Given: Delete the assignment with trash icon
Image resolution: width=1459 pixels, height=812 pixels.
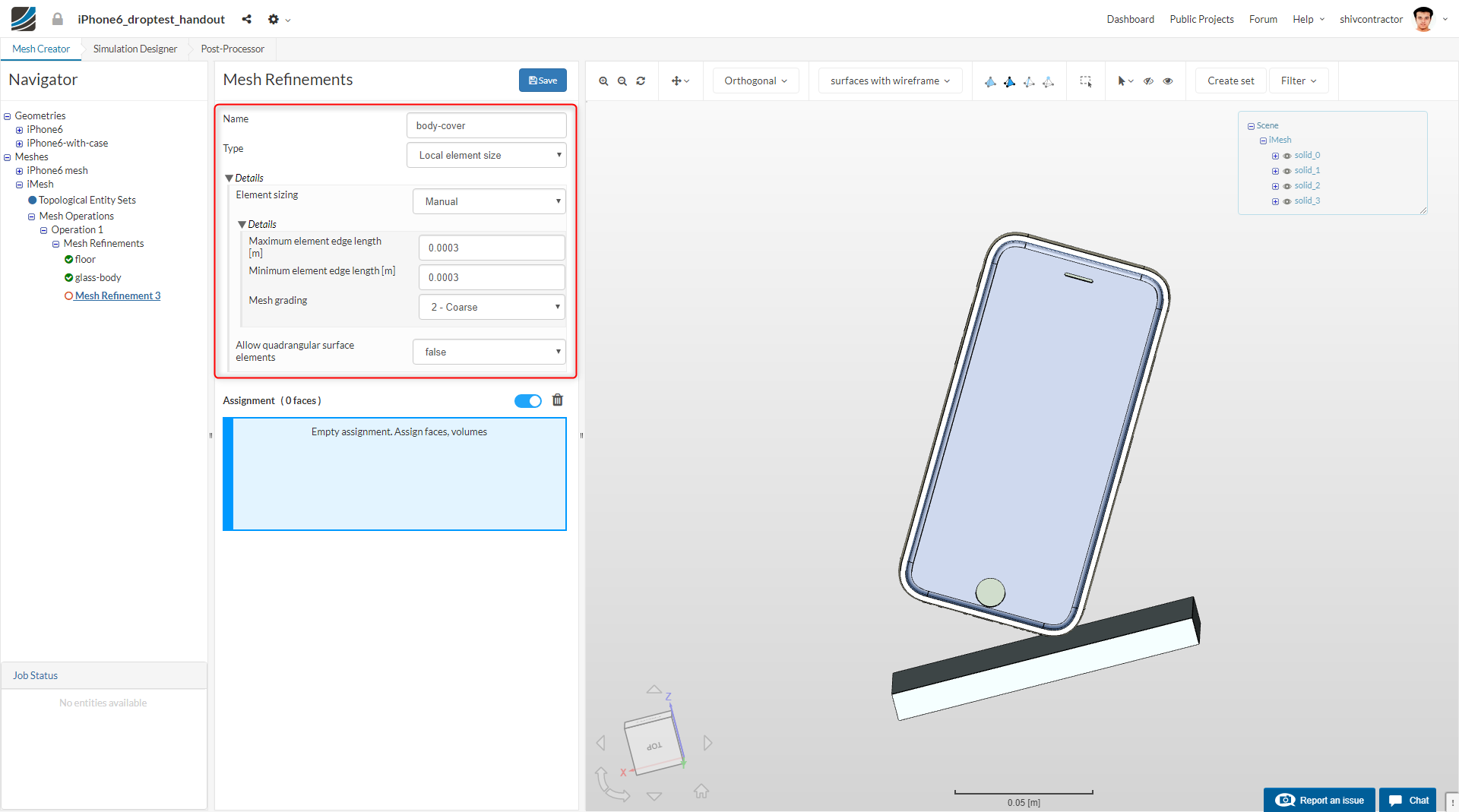Looking at the screenshot, I should (558, 400).
